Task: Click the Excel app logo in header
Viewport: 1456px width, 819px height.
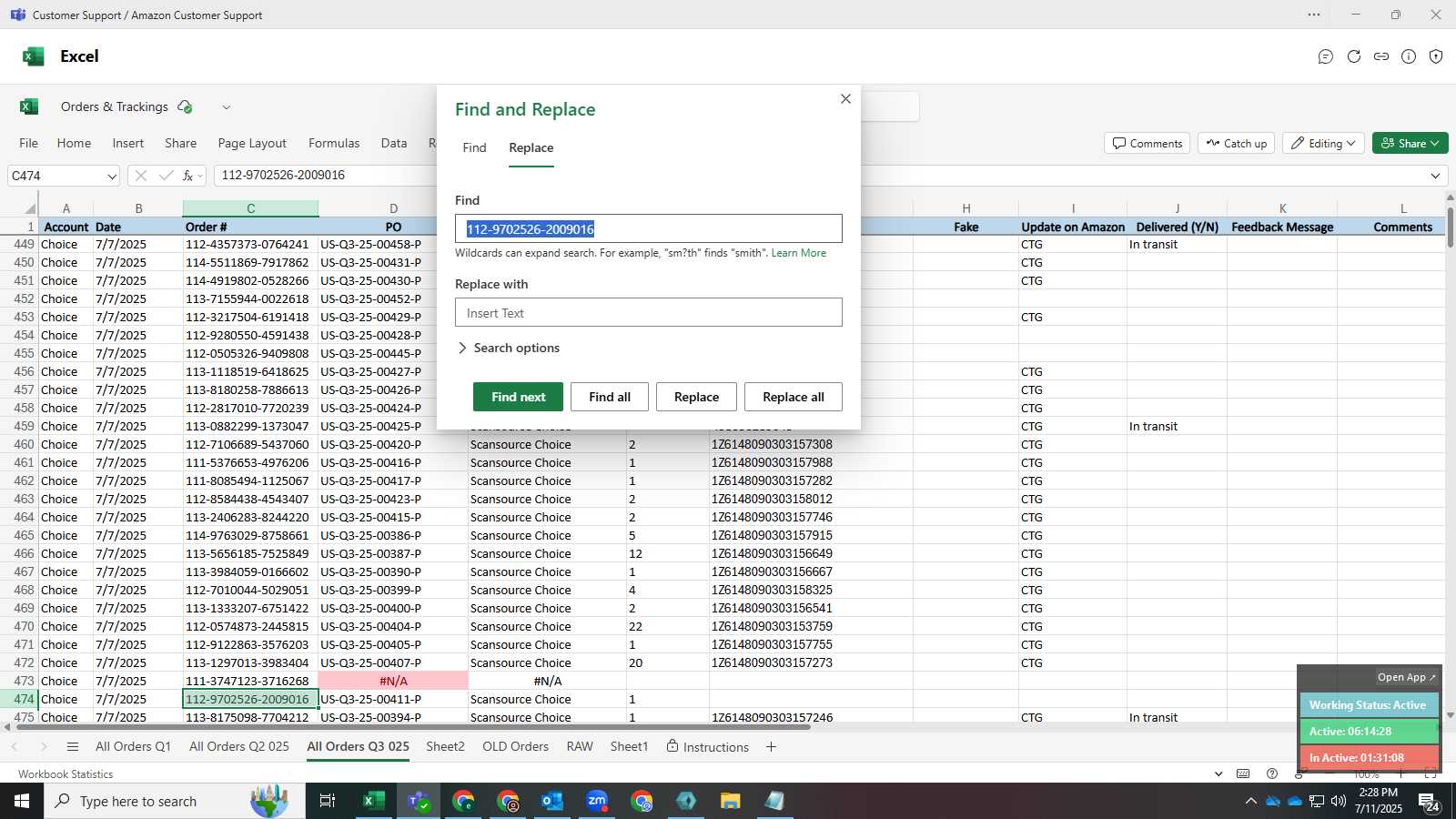Action: pos(34,56)
